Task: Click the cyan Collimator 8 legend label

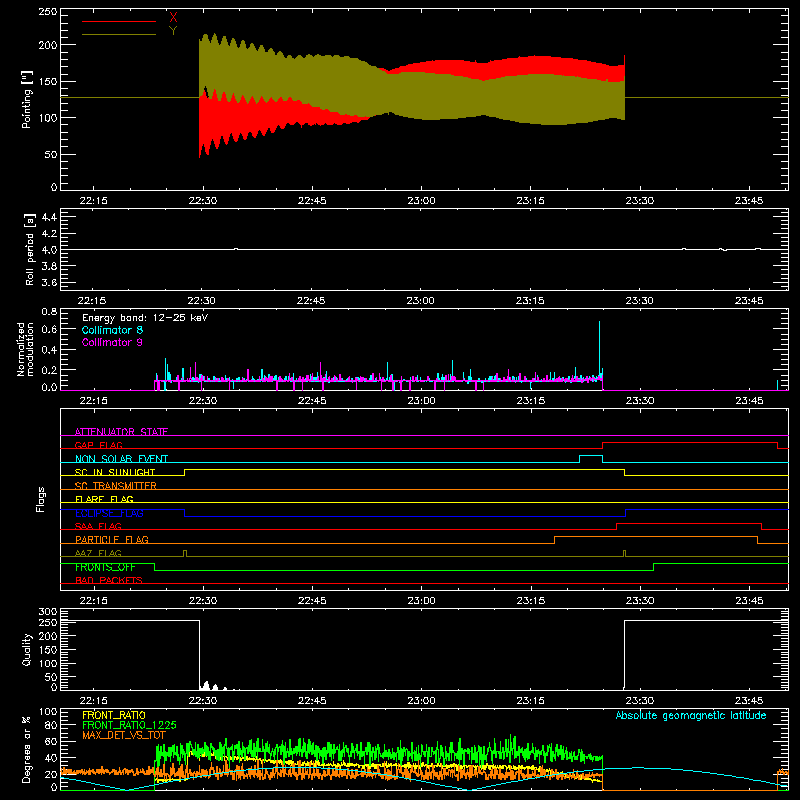Action: click(112, 330)
